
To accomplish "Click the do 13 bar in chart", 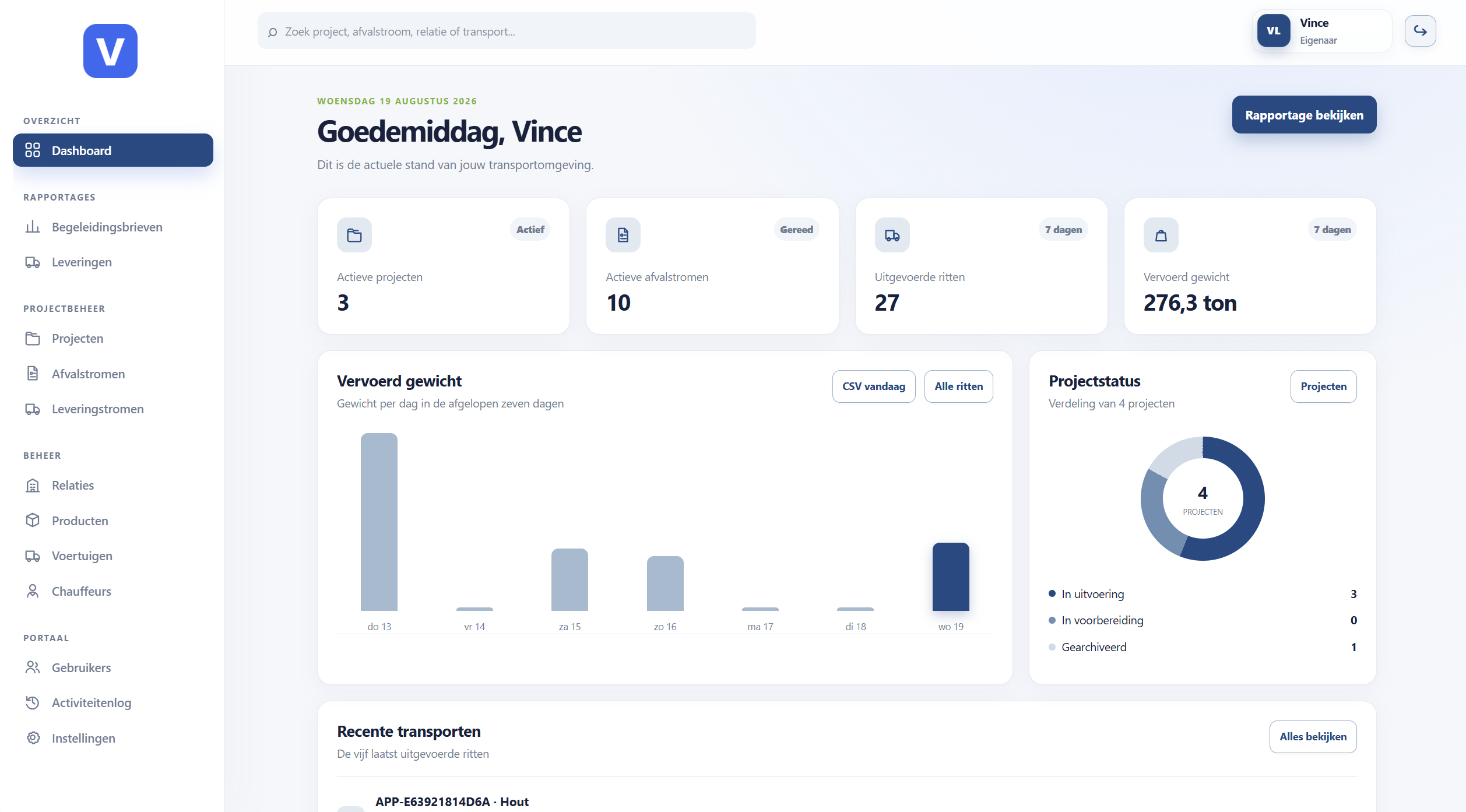I will (379, 522).
